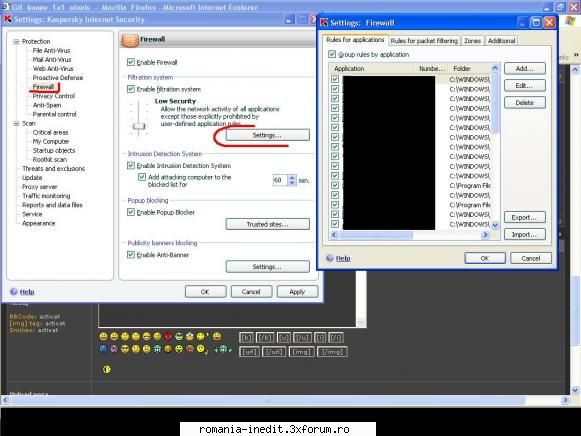Switch to the Zones tab

(472, 41)
